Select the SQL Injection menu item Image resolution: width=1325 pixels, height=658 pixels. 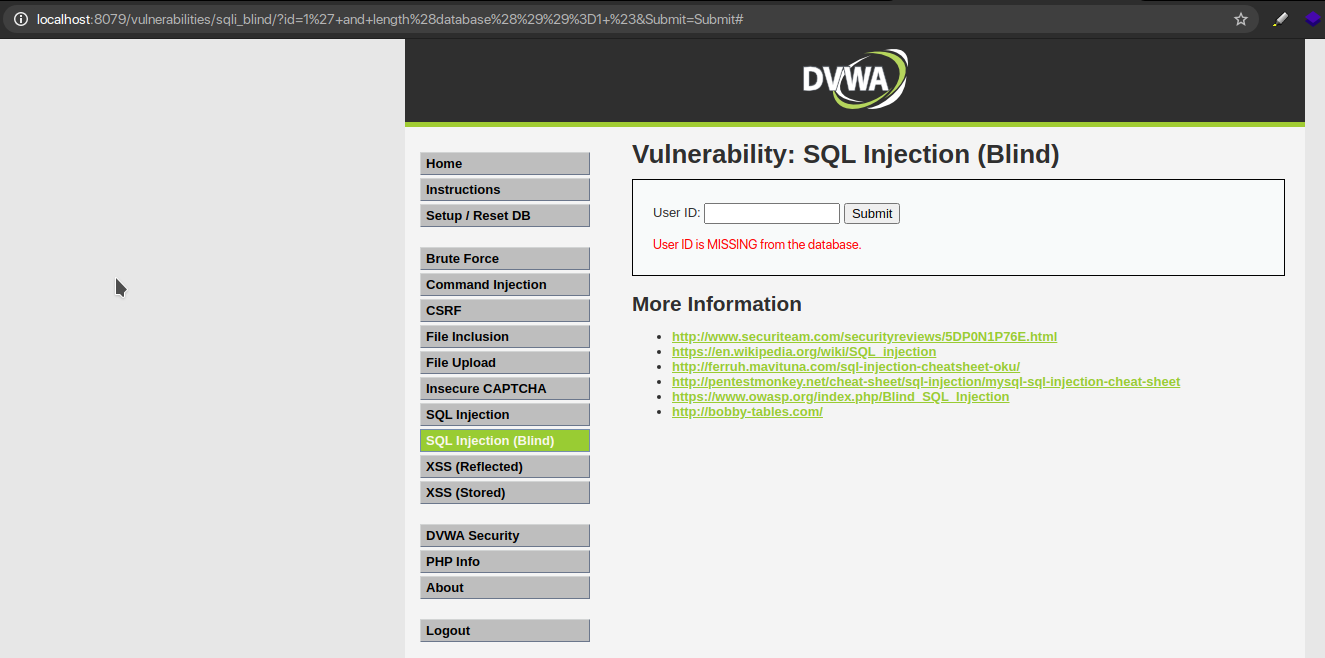pyautogui.click(x=505, y=415)
